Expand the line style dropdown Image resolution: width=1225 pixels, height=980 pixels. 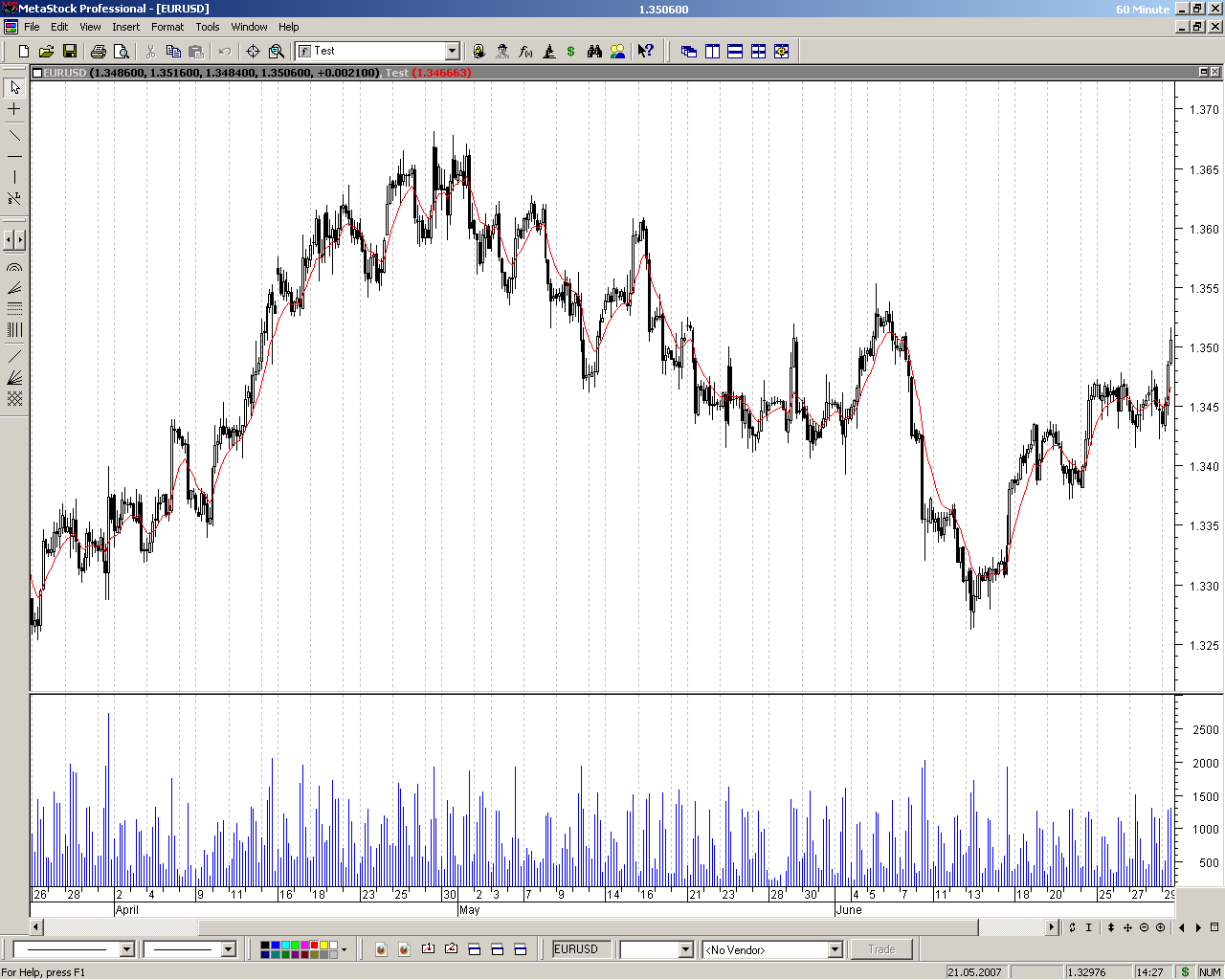(x=126, y=949)
